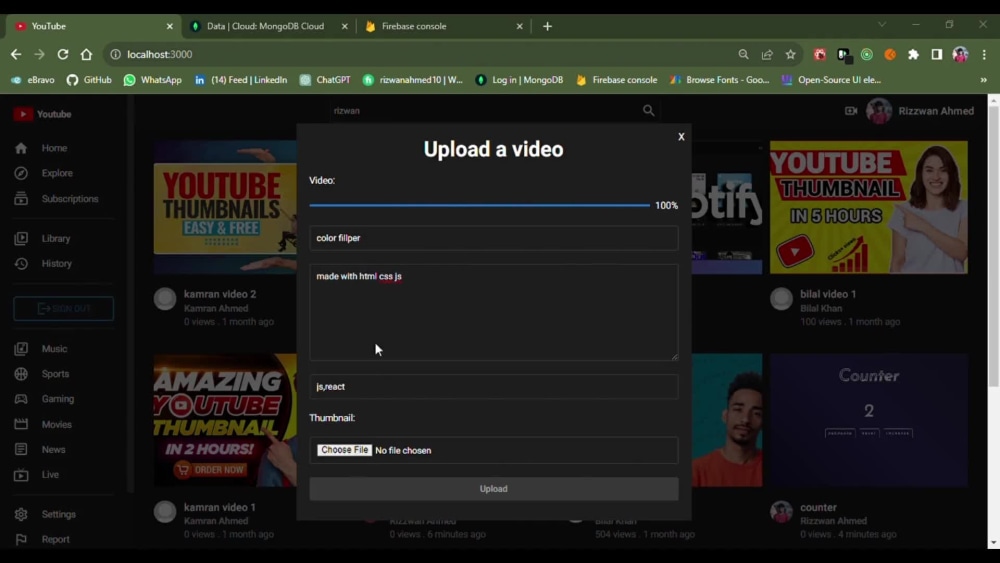Open GitHub bookmark

(89, 80)
